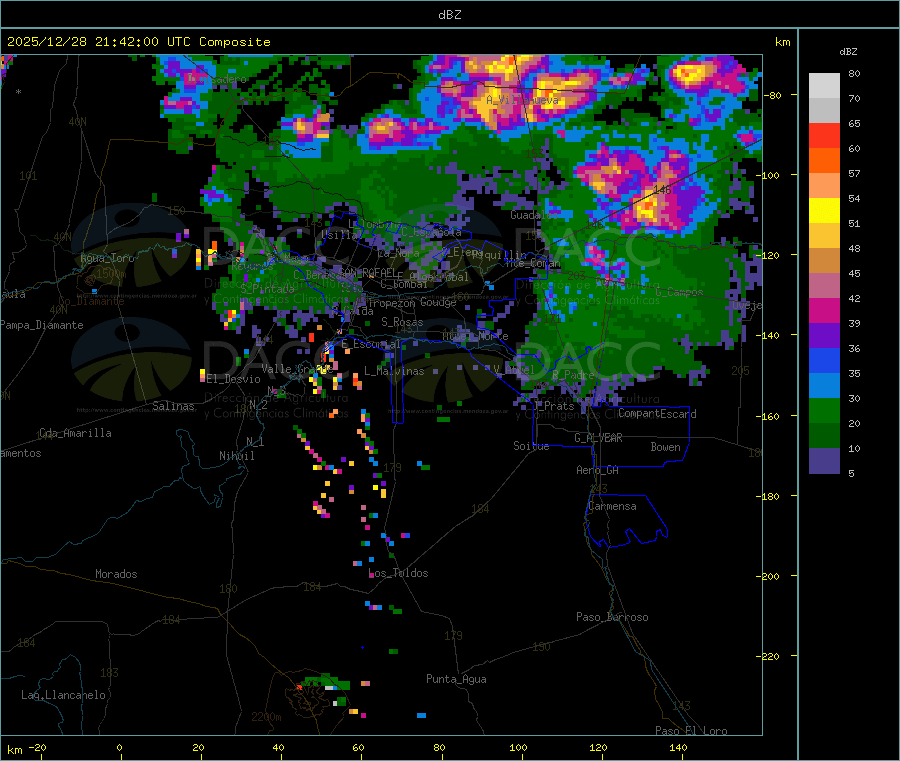
Task: Click the '-200' tick on the vertical km axis
Action: [767, 576]
